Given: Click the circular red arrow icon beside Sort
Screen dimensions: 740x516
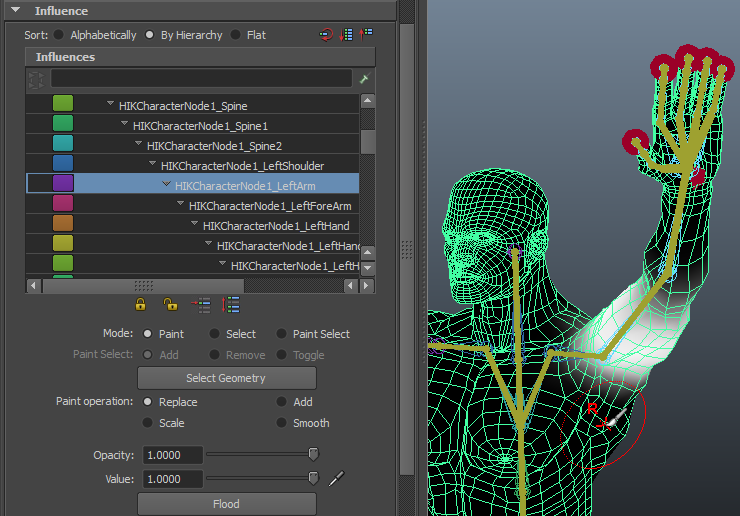Looking at the screenshot, I should [326, 34].
